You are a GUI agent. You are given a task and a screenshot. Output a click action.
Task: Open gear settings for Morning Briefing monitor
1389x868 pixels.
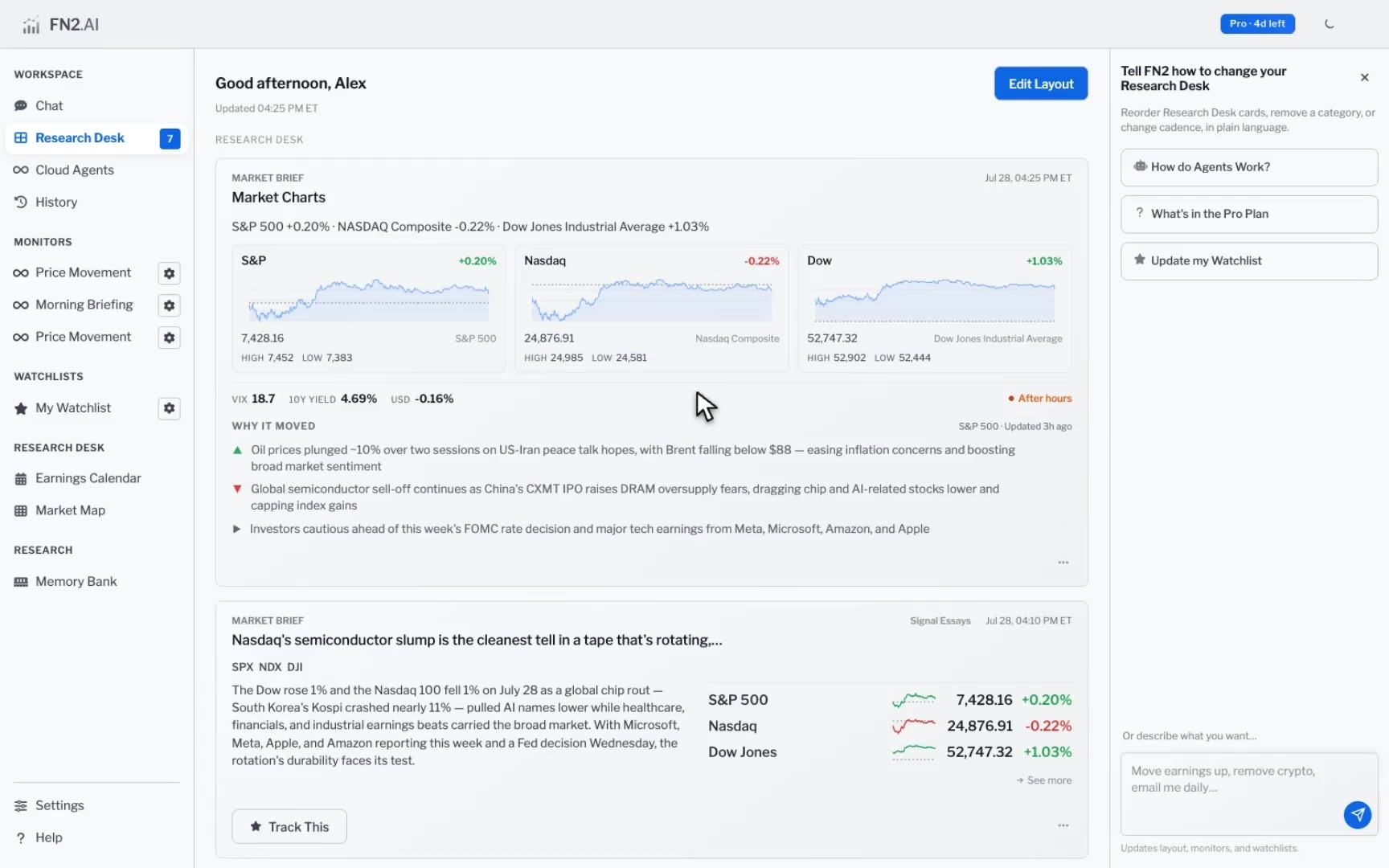point(169,305)
